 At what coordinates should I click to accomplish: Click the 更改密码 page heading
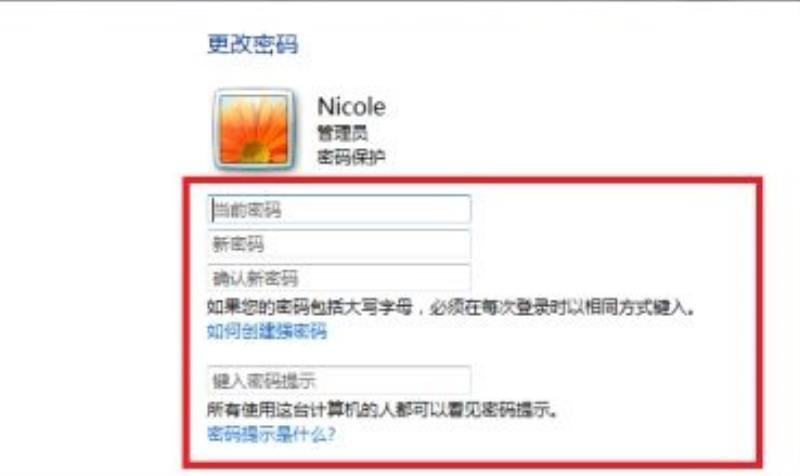pos(253,44)
